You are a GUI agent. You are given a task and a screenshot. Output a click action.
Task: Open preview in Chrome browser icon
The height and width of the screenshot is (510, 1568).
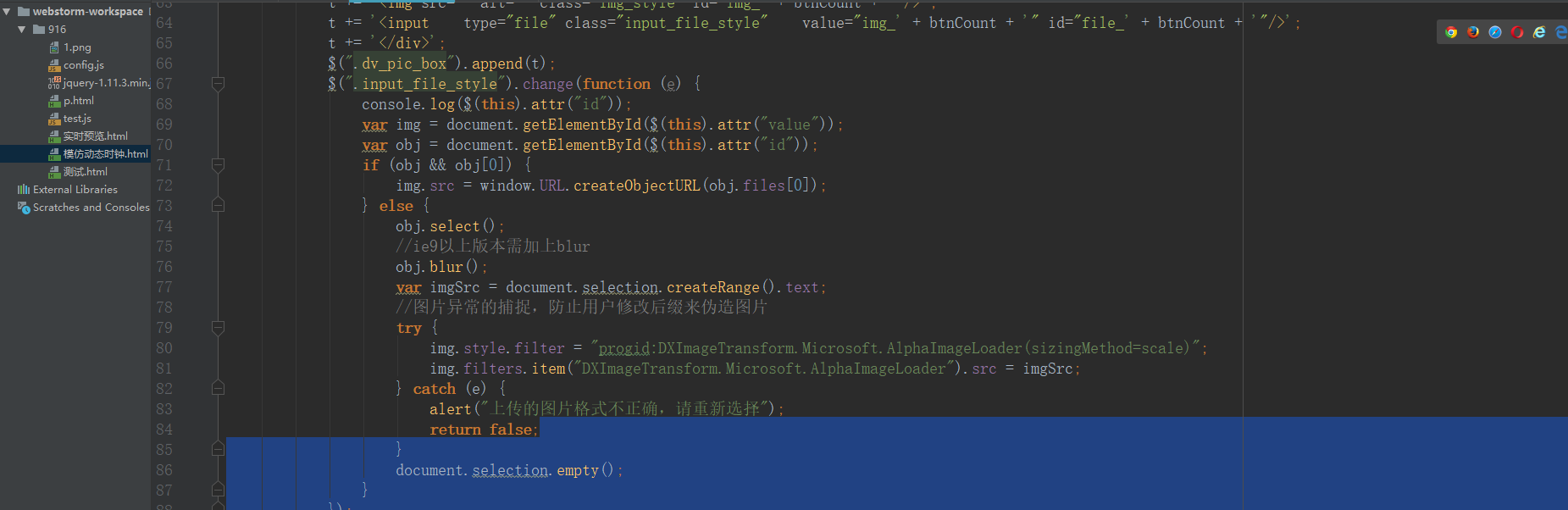click(x=1451, y=32)
